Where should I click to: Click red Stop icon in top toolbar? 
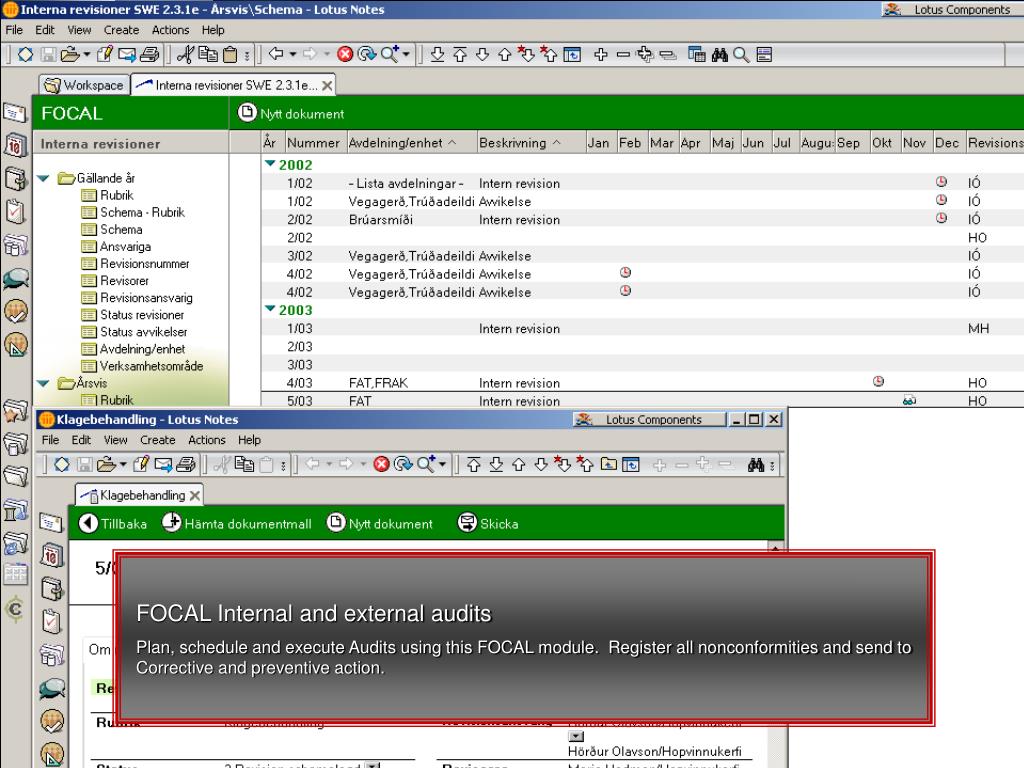coord(345,54)
